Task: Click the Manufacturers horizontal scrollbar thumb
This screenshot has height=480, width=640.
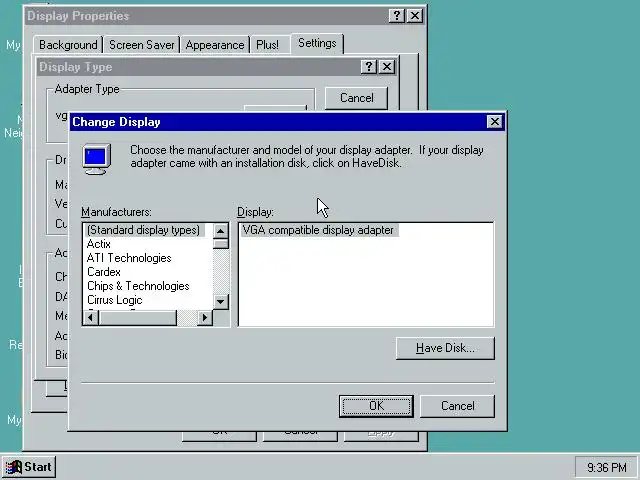Action: [x=138, y=317]
